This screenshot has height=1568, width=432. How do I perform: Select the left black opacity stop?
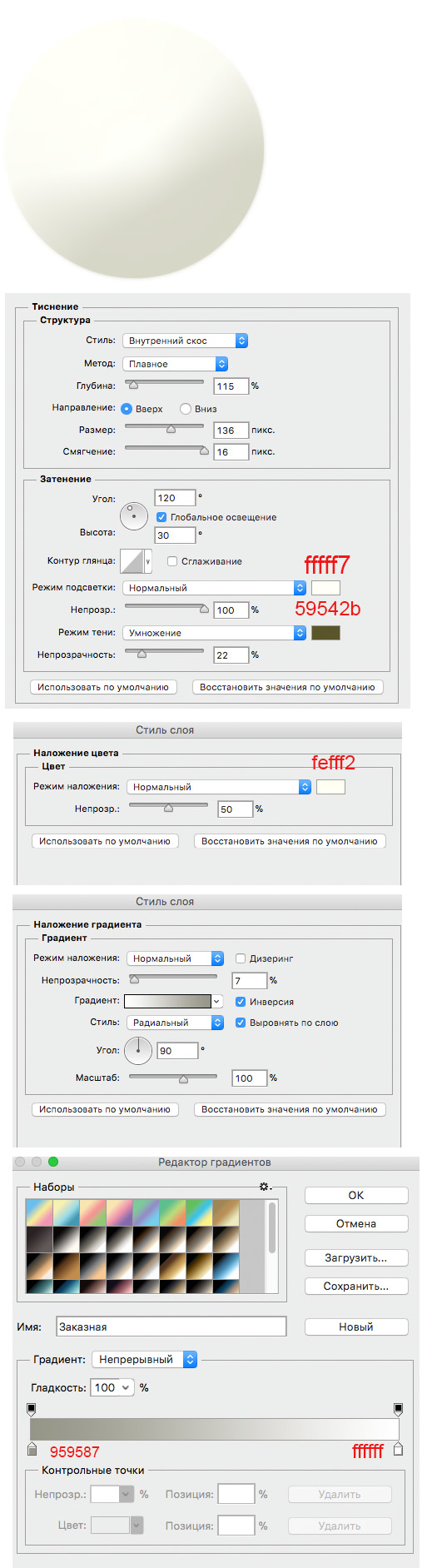(x=32, y=1409)
